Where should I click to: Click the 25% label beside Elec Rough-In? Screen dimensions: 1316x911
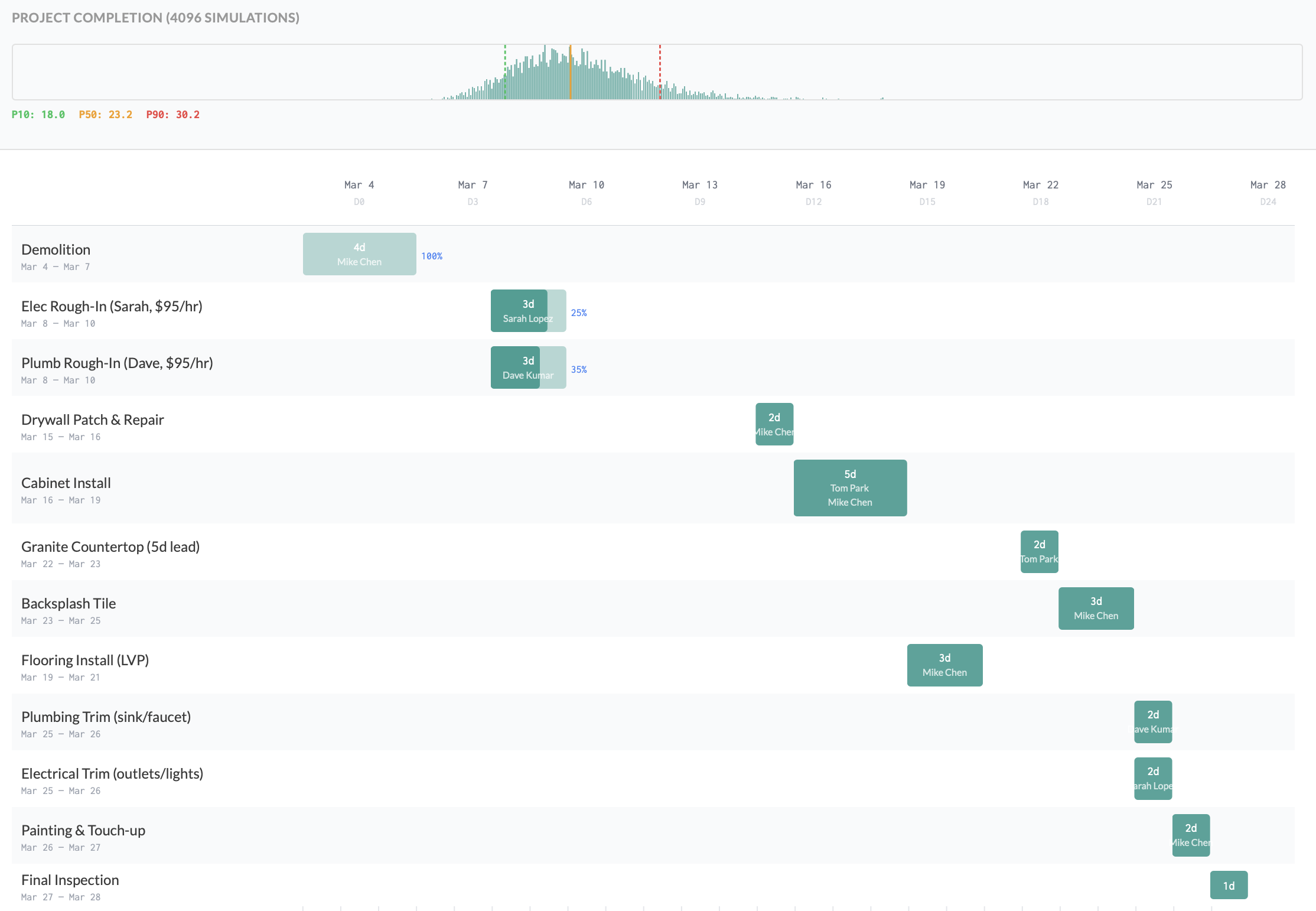tap(579, 313)
